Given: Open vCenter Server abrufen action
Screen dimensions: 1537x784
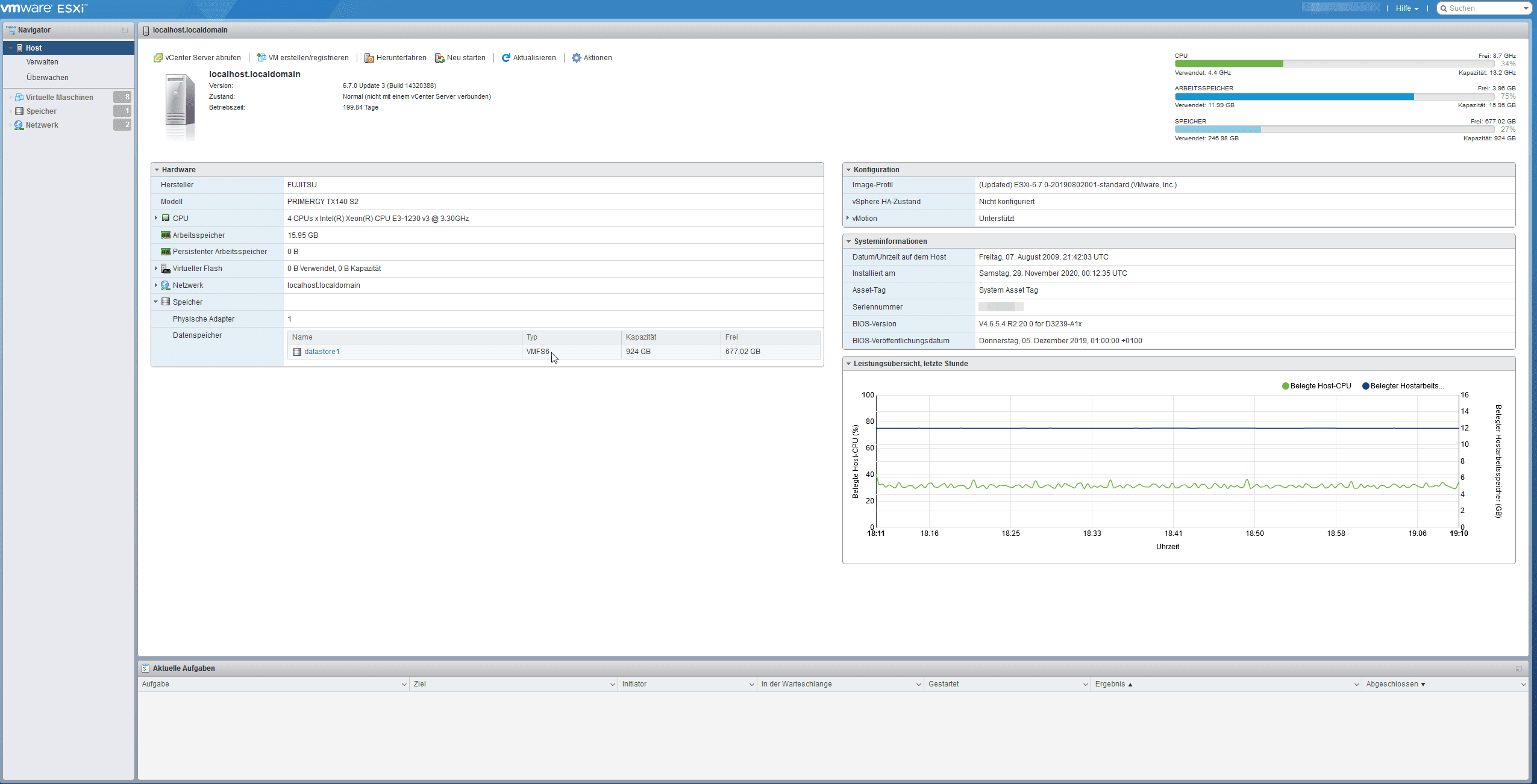Looking at the screenshot, I should point(197,58).
